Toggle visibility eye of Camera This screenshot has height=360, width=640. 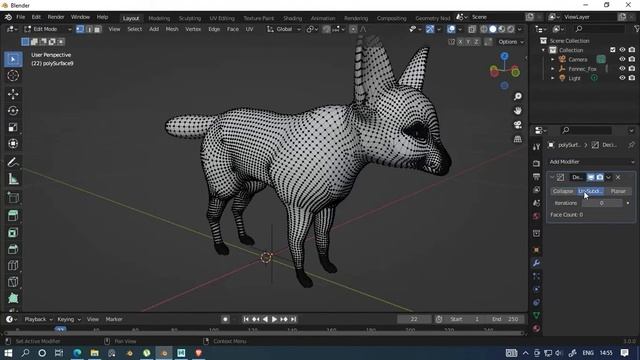click(x=622, y=59)
